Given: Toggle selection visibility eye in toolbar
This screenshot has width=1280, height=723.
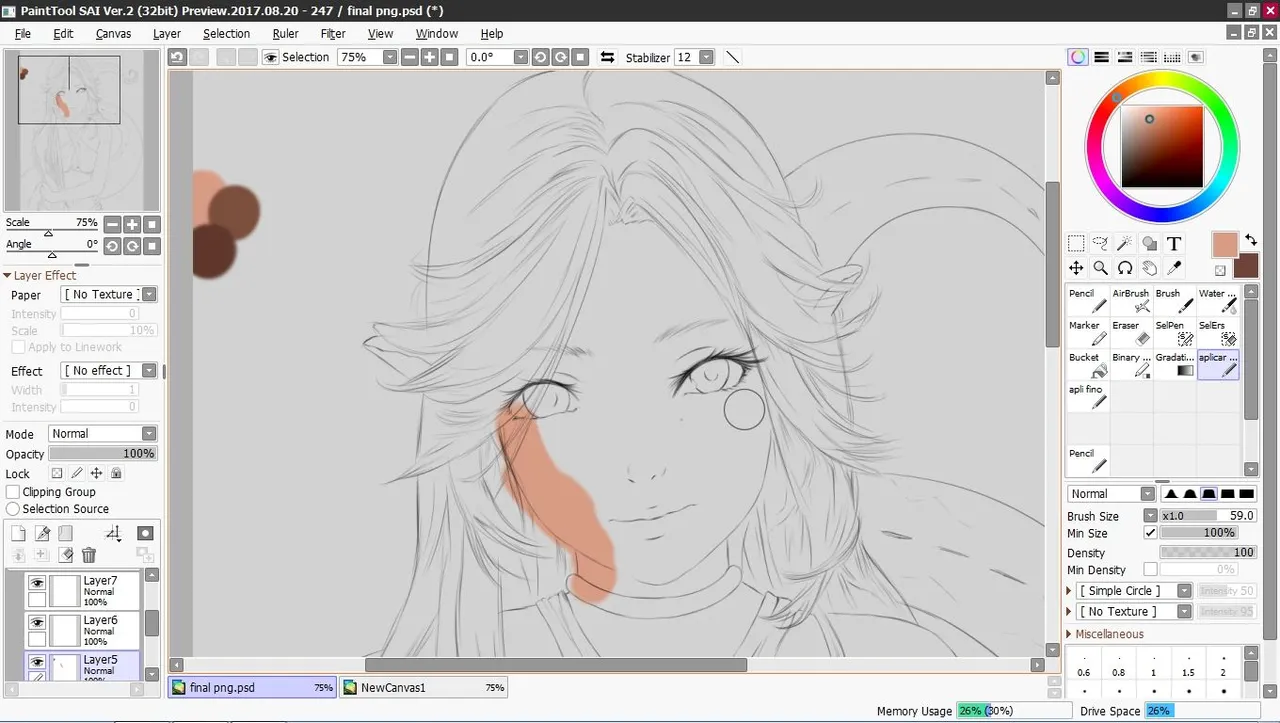Looking at the screenshot, I should (x=270, y=57).
